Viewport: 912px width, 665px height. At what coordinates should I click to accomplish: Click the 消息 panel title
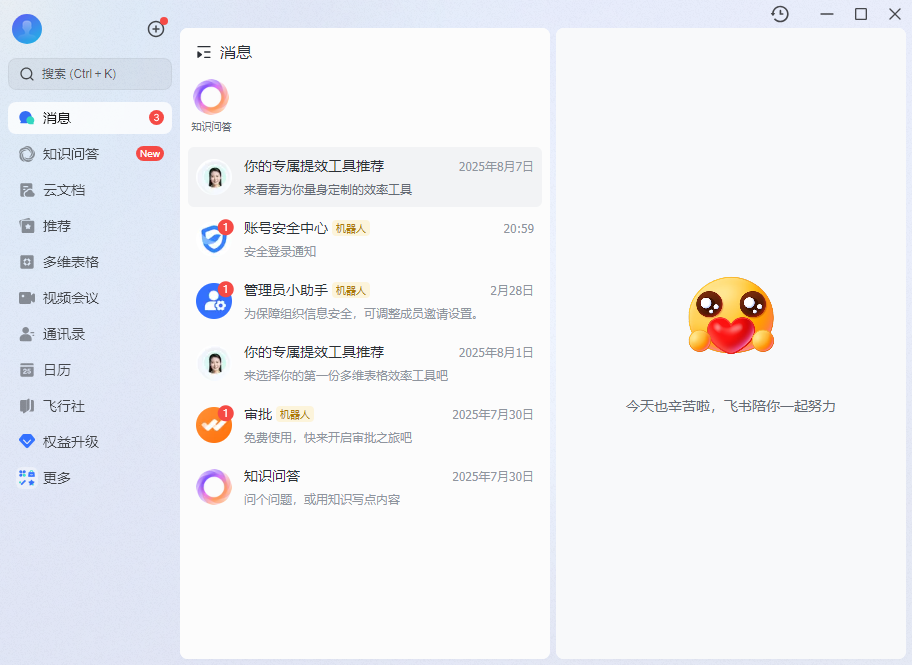pos(236,53)
